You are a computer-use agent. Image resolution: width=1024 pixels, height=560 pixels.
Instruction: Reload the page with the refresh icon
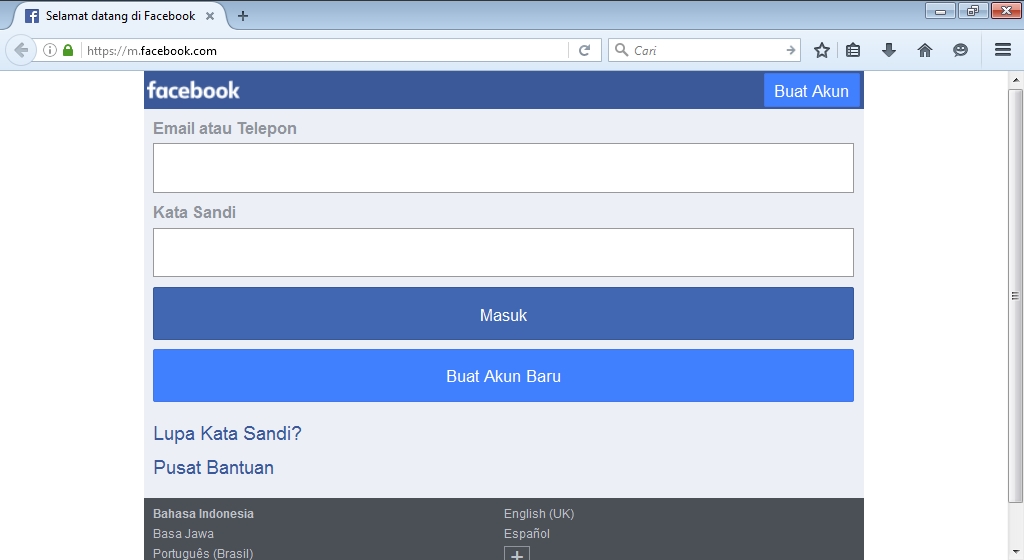[584, 50]
